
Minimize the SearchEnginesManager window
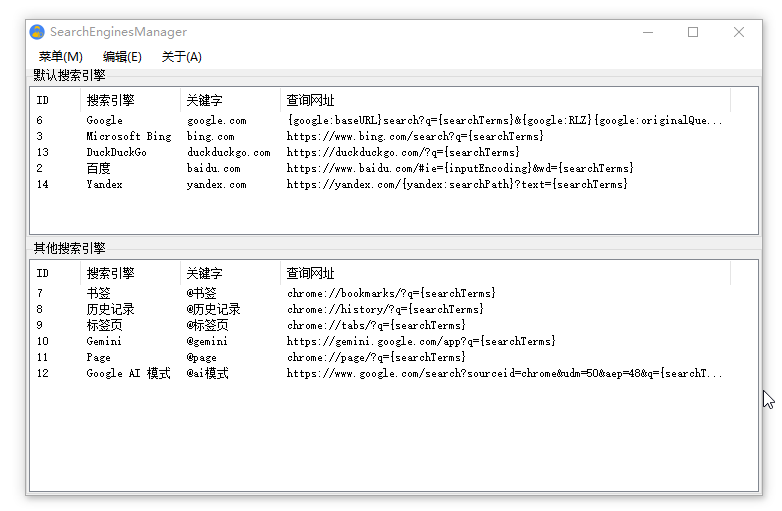pyautogui.click(x=648, y=32)
